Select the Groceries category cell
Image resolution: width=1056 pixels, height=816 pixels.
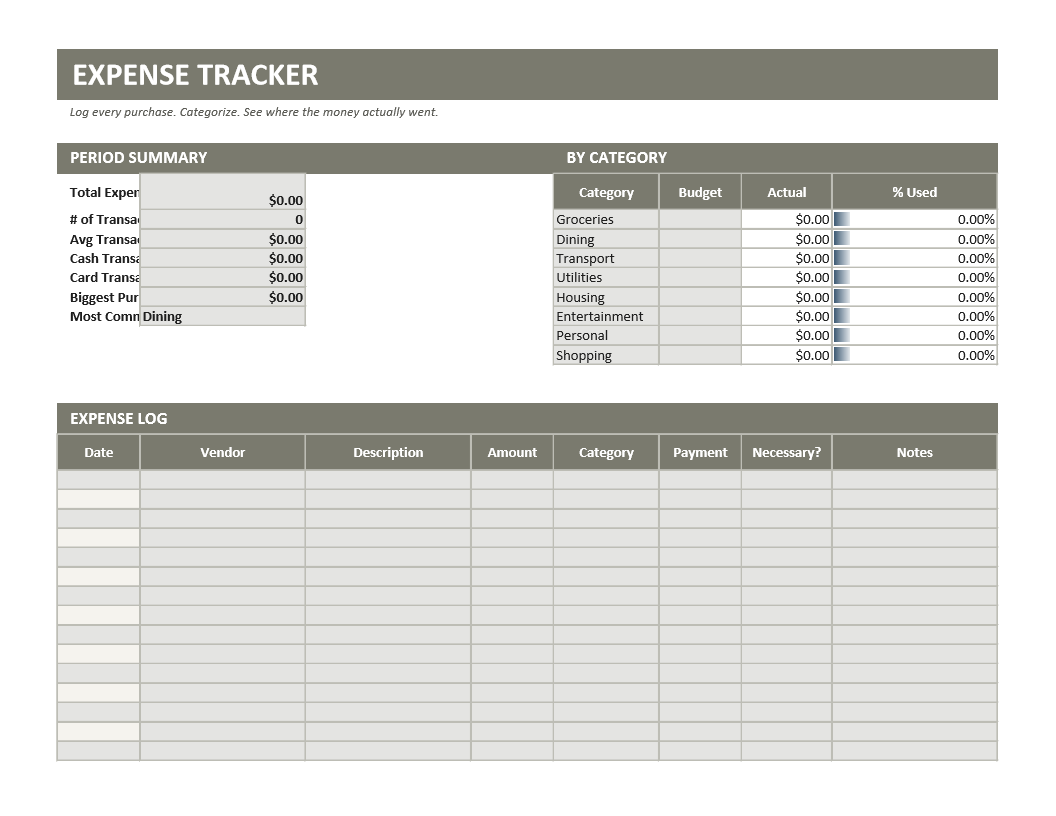coord(606,219)
